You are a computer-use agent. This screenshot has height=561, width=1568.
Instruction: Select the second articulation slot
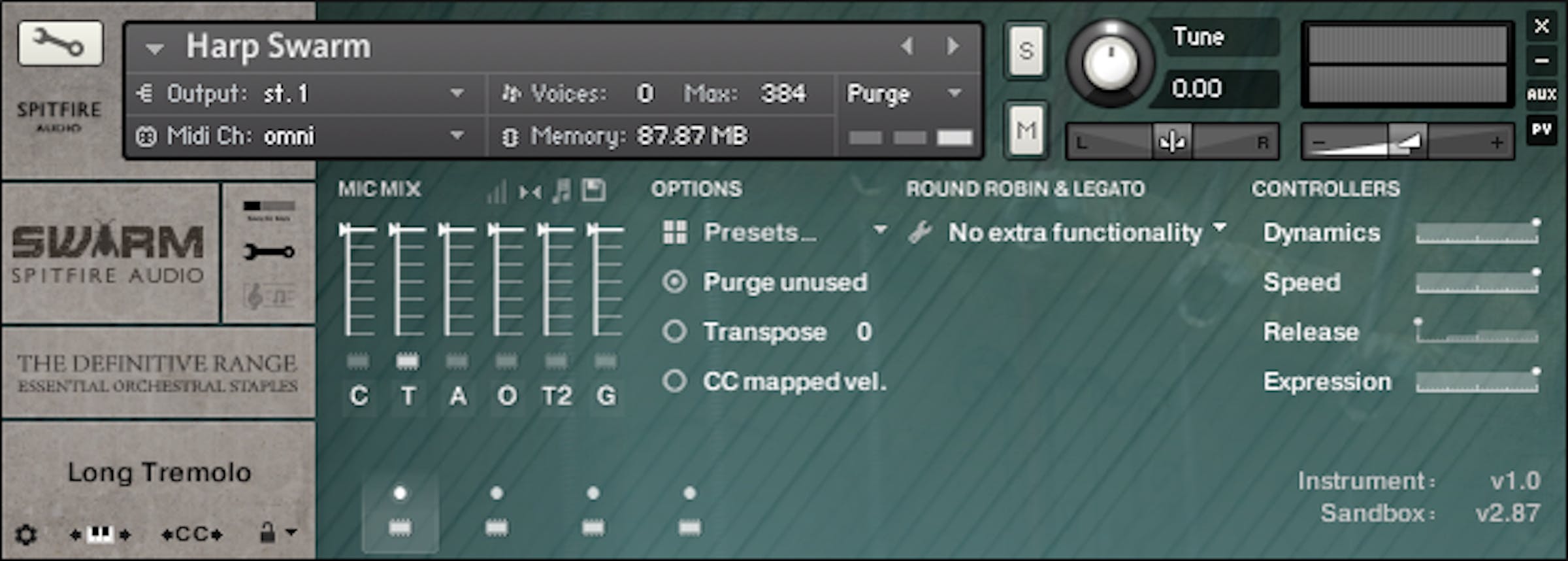(497, 513)
